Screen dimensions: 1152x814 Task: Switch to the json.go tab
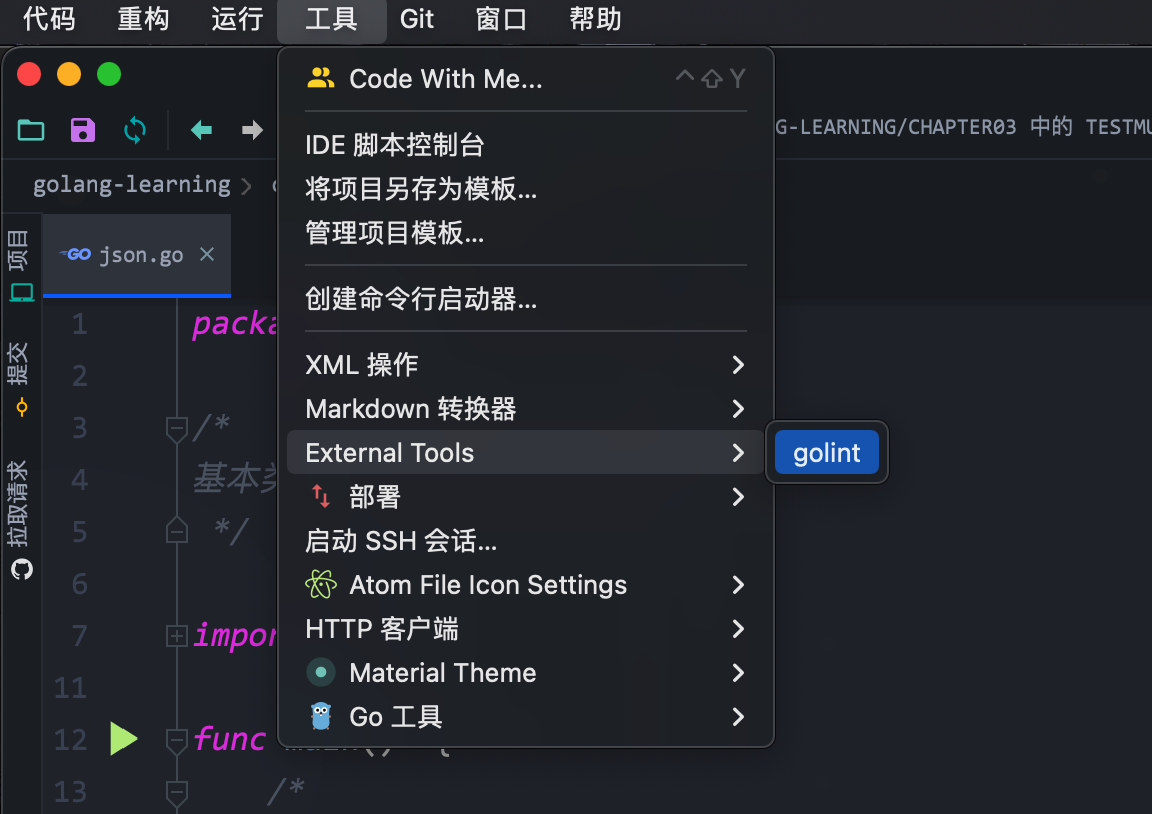(140, 255)
